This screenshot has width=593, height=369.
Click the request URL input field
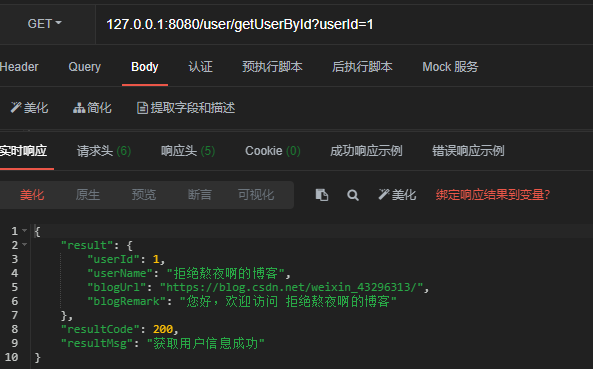coord(344,25)
